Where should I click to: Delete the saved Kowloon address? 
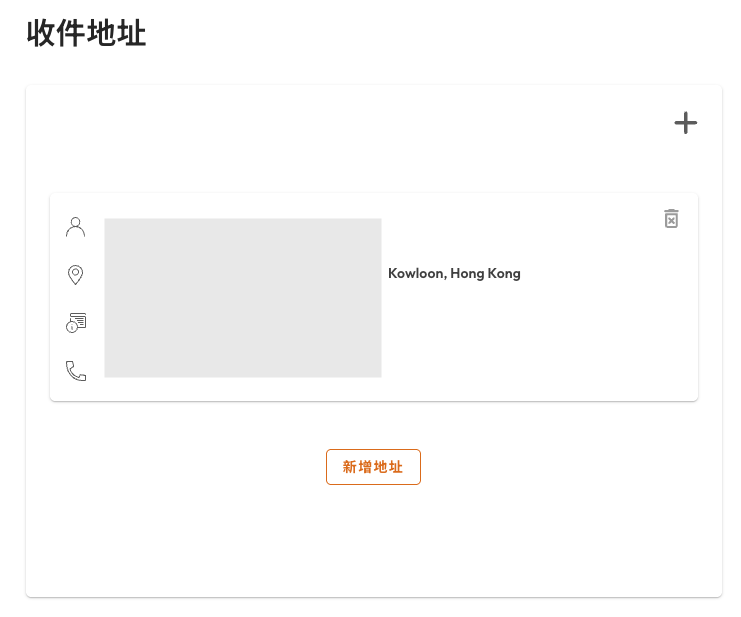[671, 218]
